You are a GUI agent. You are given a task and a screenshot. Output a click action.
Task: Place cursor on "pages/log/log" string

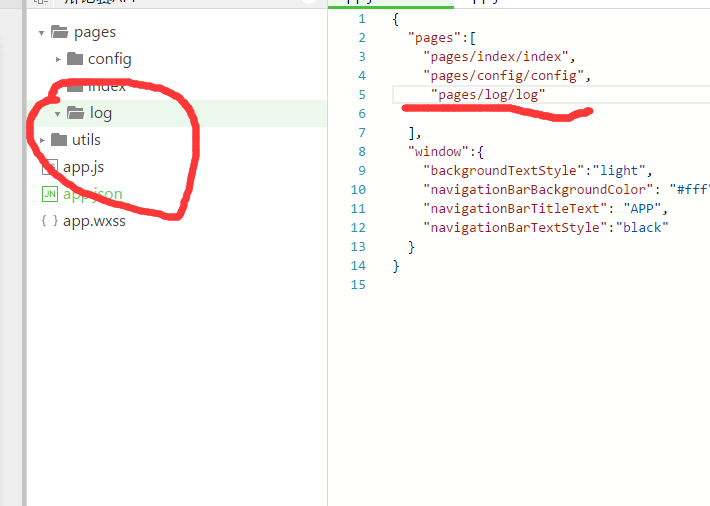[x=488, y=94]
